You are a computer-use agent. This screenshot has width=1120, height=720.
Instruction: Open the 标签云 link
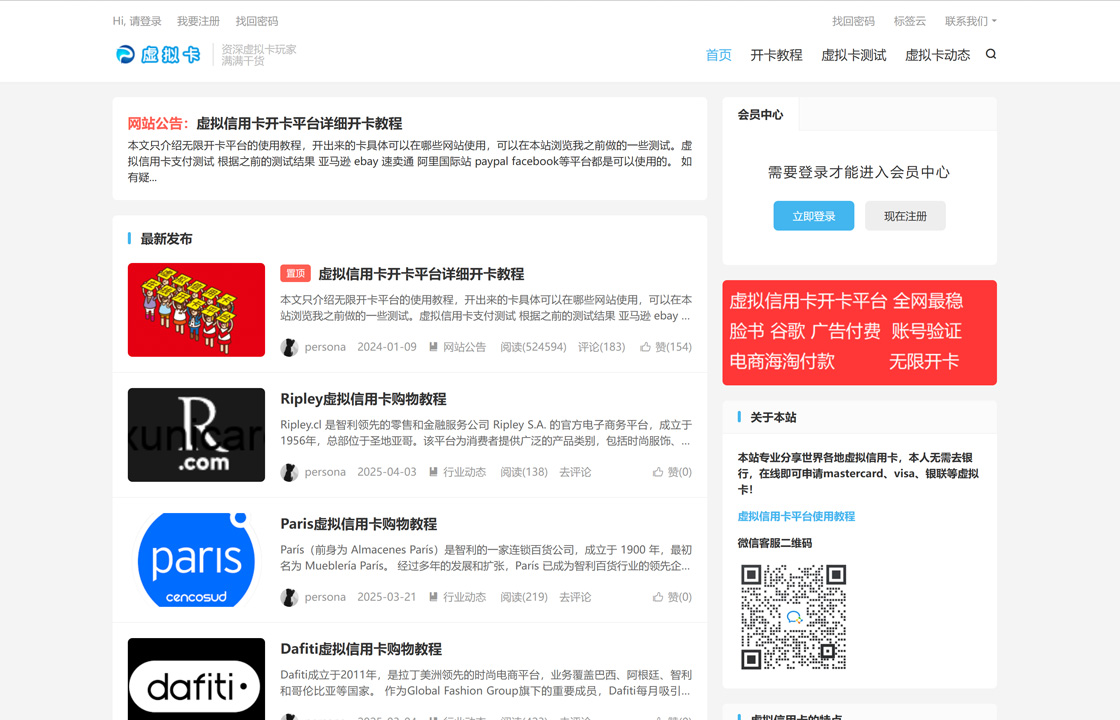tap(909, 21)
